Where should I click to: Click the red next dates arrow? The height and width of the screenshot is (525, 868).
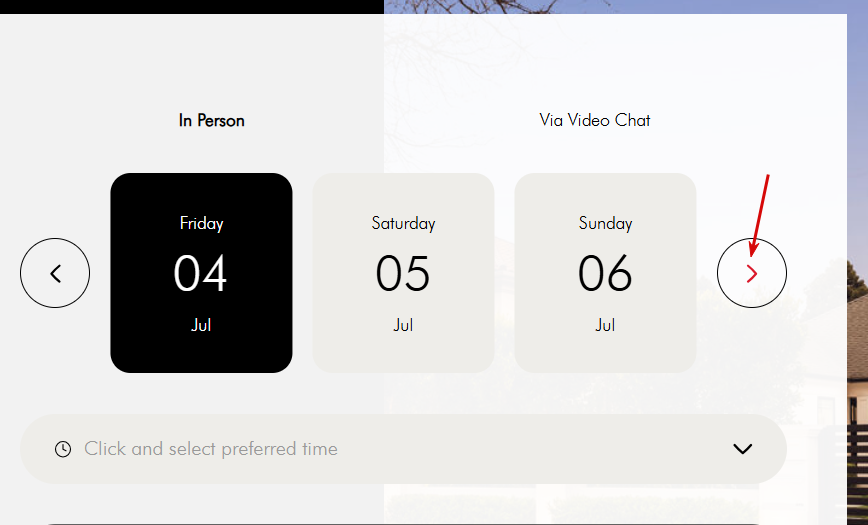pos(752,273)
